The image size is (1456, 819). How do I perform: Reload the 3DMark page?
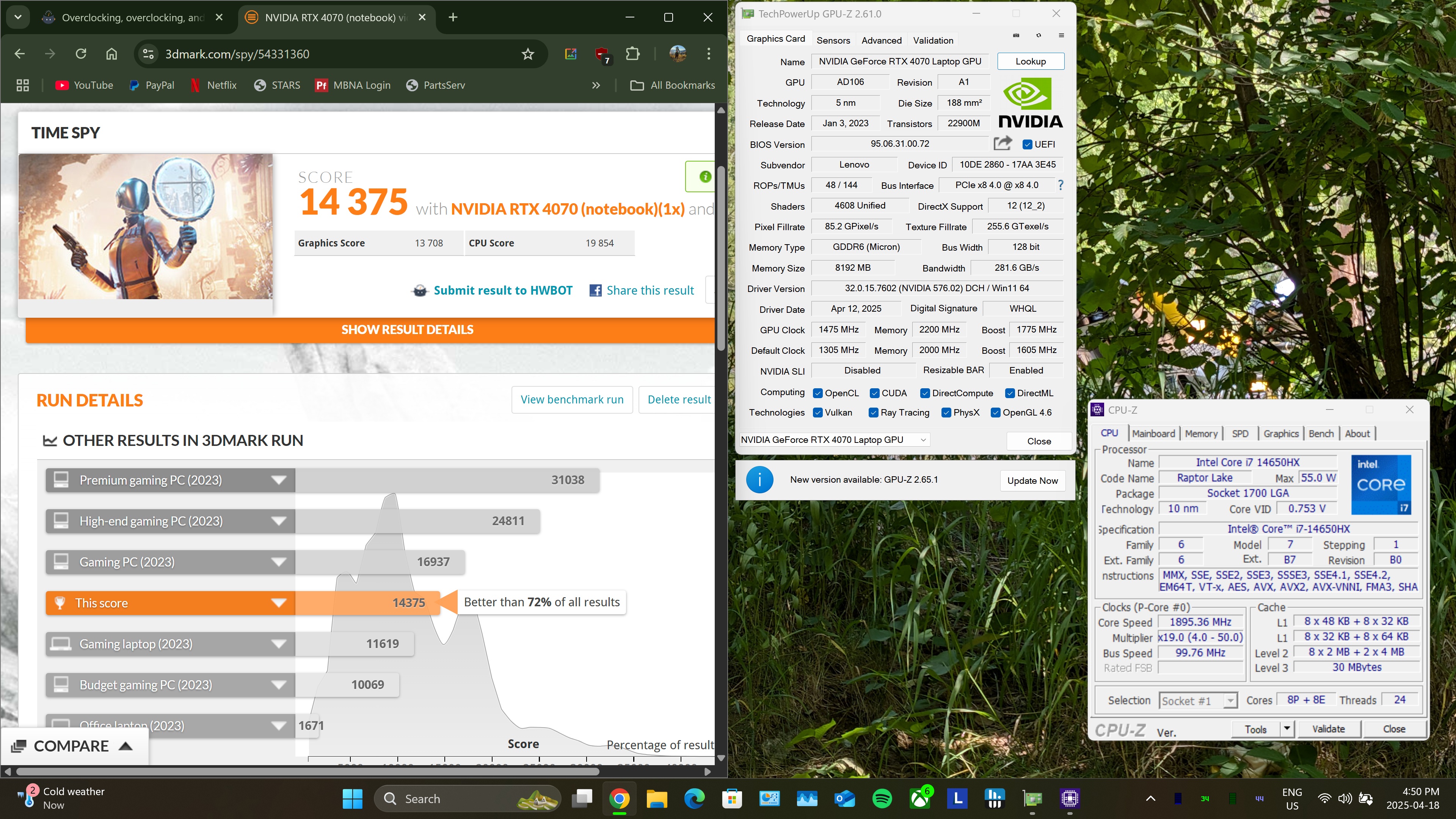(81, 54)
